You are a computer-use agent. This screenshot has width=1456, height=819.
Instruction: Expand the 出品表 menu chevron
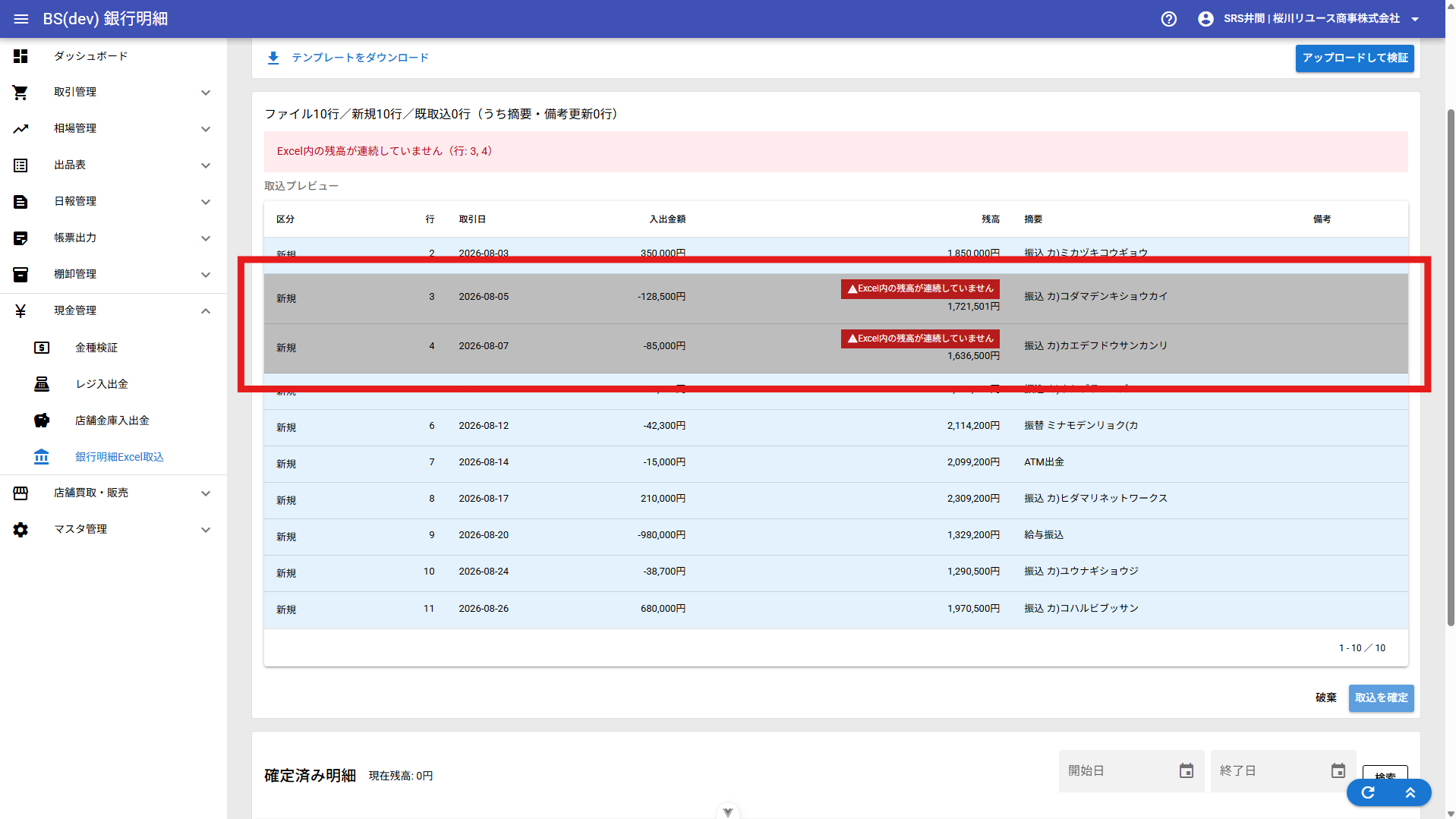click(x=206, y=165)
